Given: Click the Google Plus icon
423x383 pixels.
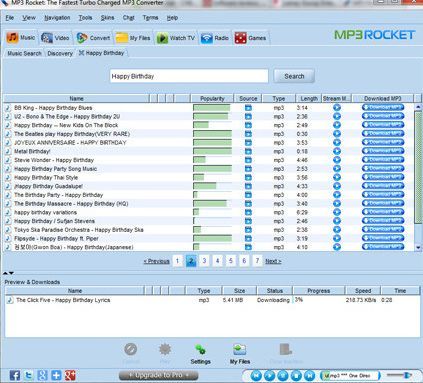Looking at the screenshot, I should [70, 375].
